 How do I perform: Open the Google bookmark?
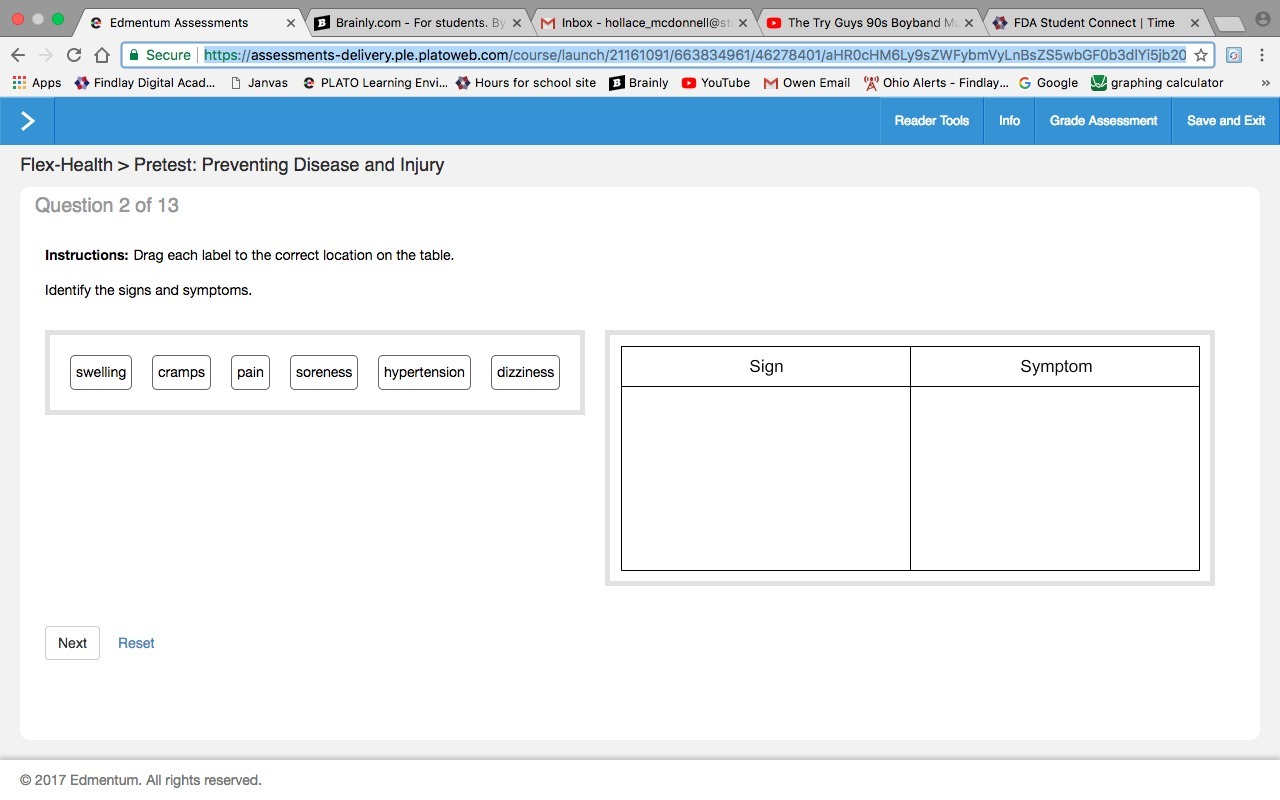[x=1048, y=83]
